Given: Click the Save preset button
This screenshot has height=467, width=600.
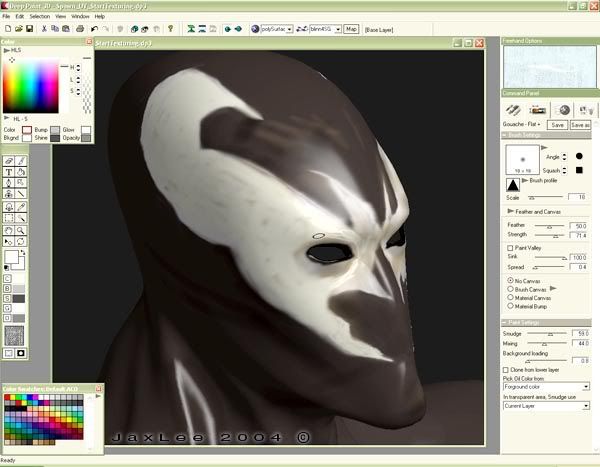Looking at the screenshot, I should pos(558,125).
